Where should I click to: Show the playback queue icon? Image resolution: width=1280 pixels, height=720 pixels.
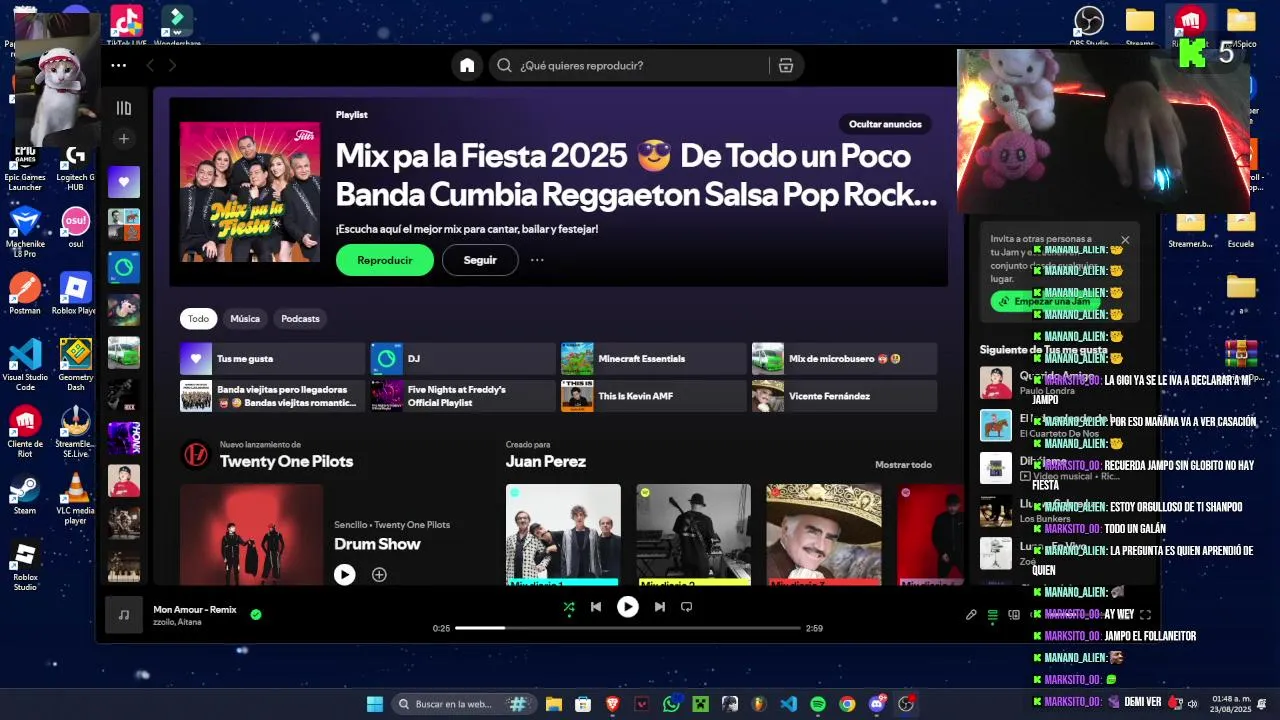(x=993, y=615)
